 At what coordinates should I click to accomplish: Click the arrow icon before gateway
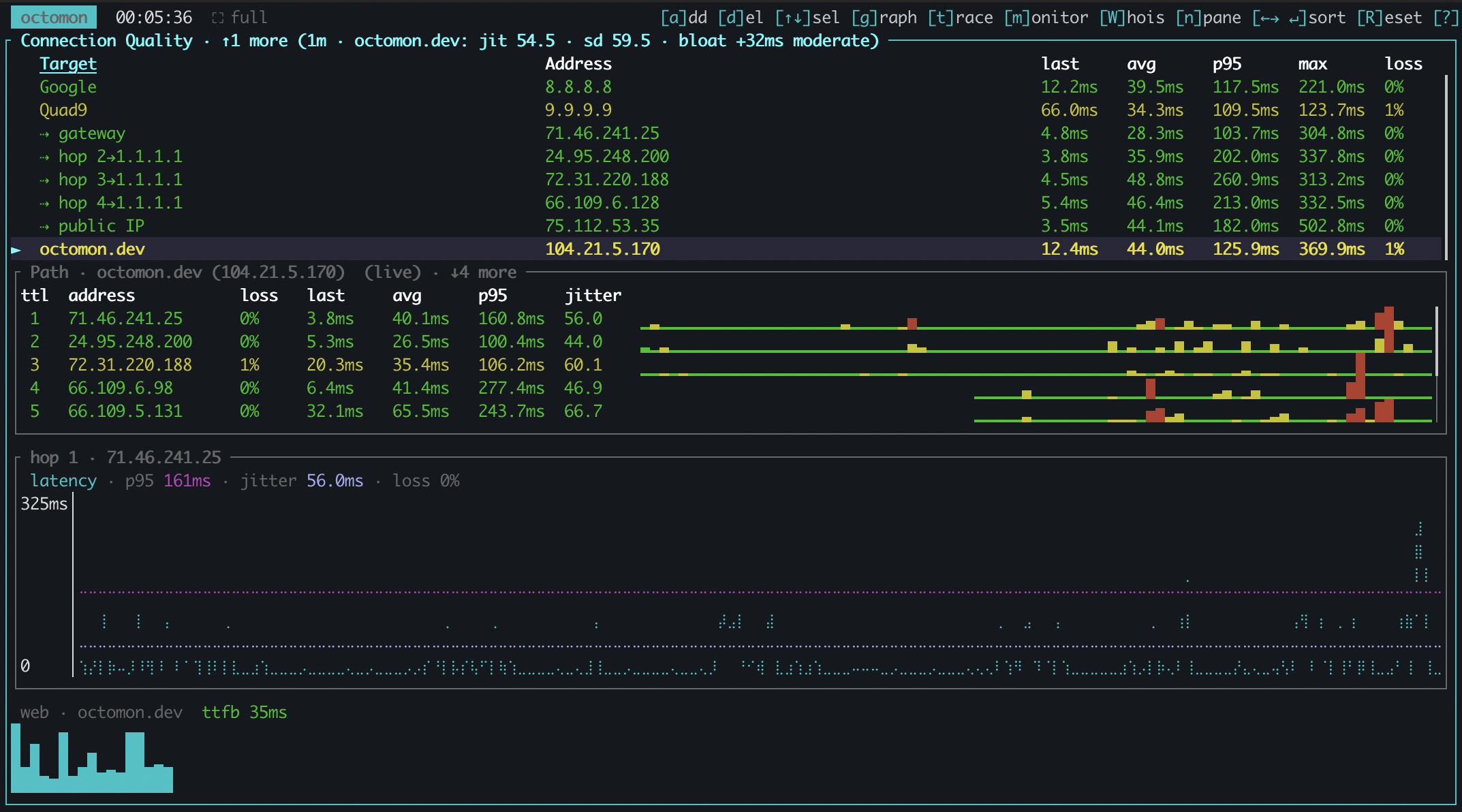pos(44,134)
